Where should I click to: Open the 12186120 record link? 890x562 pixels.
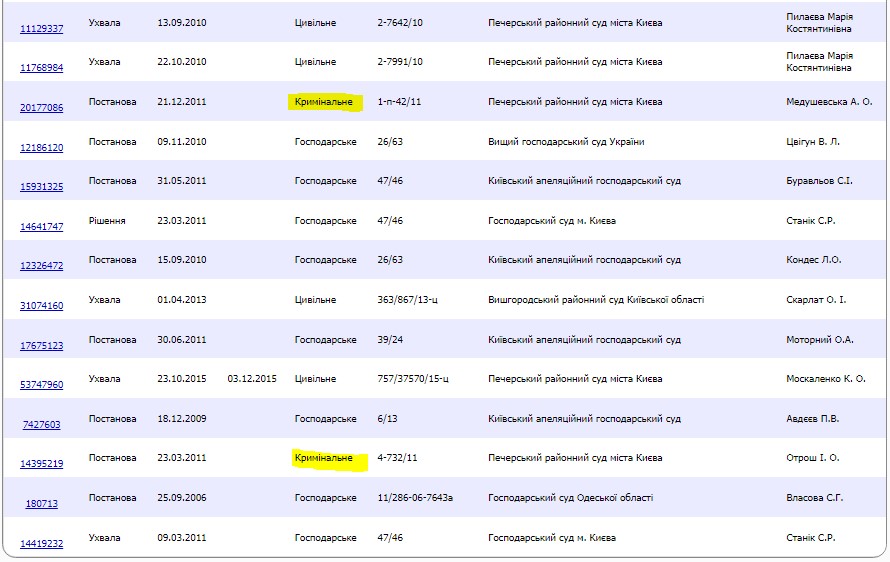click(x=41, y=148)
